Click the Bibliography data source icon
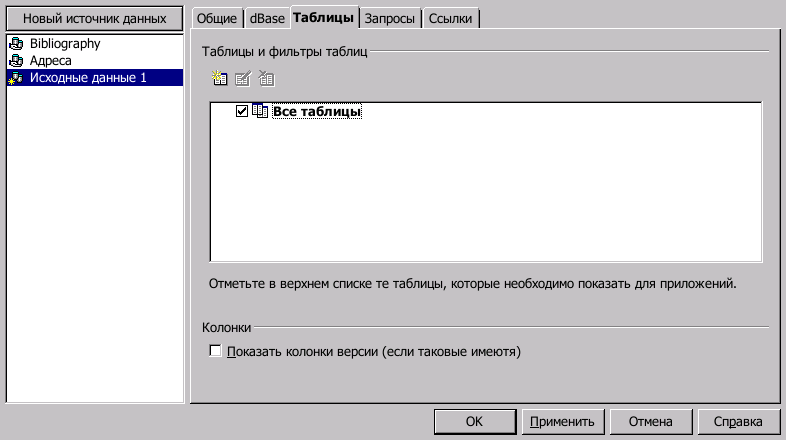 click(17, 44)
